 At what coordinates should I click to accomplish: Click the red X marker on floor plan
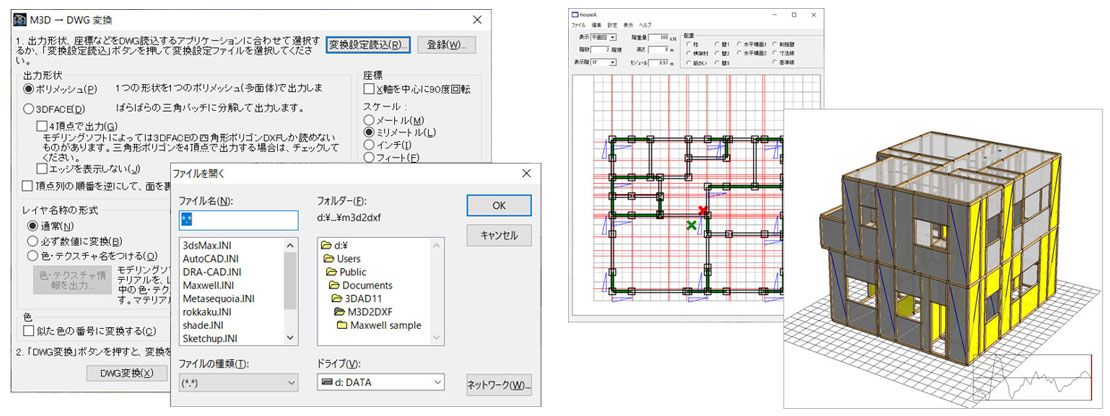click(x=702, y=210)
